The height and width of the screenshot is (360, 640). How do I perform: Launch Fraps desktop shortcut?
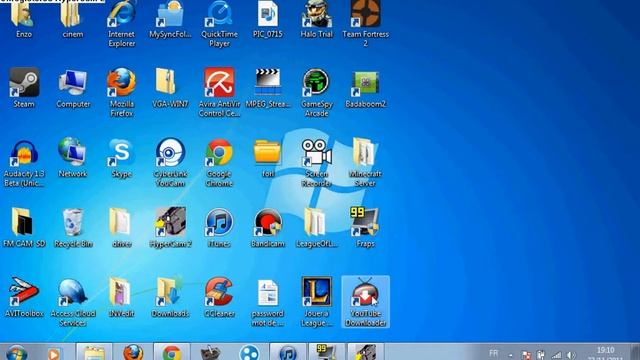(365, 227)
